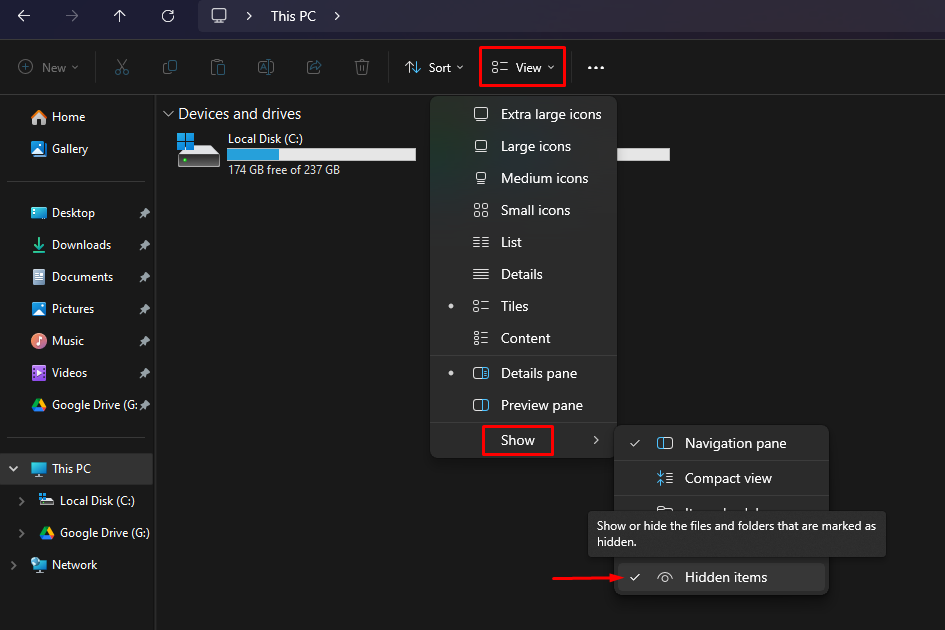
Task: Open the See more ellipsis menu
Action: [x=595, y=68]
